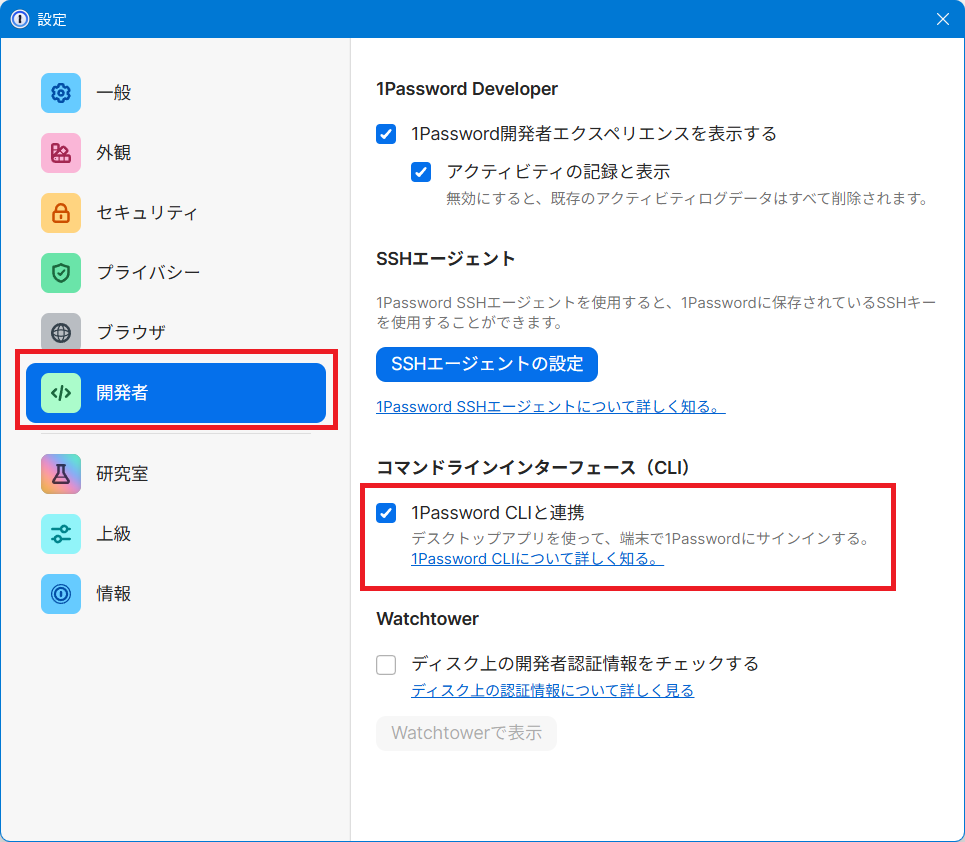Click the Watchtowerで表示 button

click(x=466, y=733)
